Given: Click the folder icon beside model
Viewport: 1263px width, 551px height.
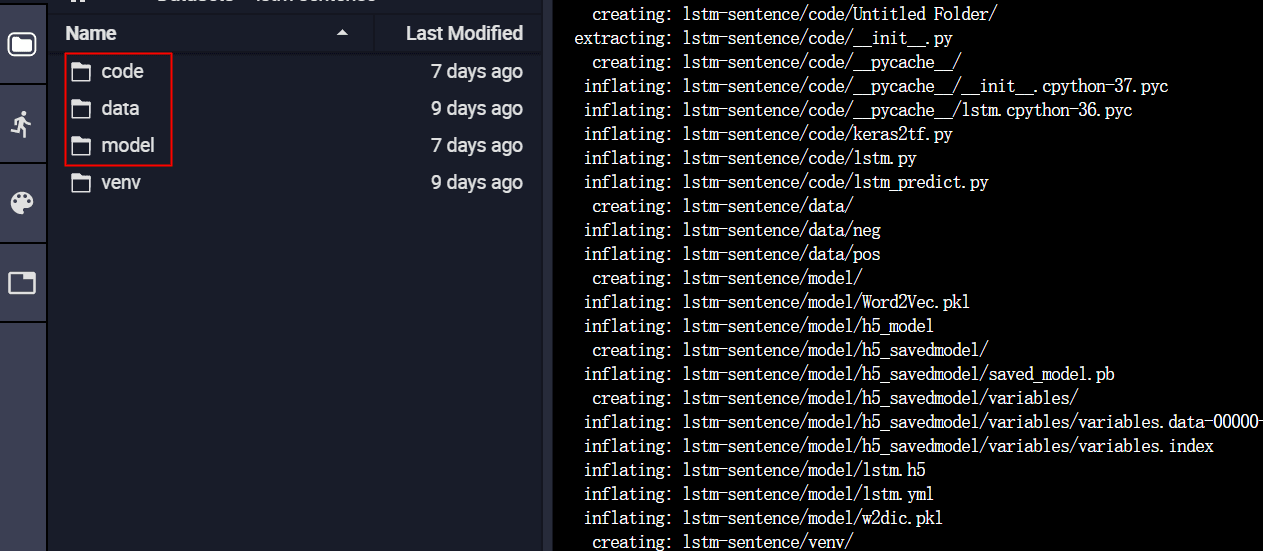Looking at the screenshot, I should click(x=81, y=146).
